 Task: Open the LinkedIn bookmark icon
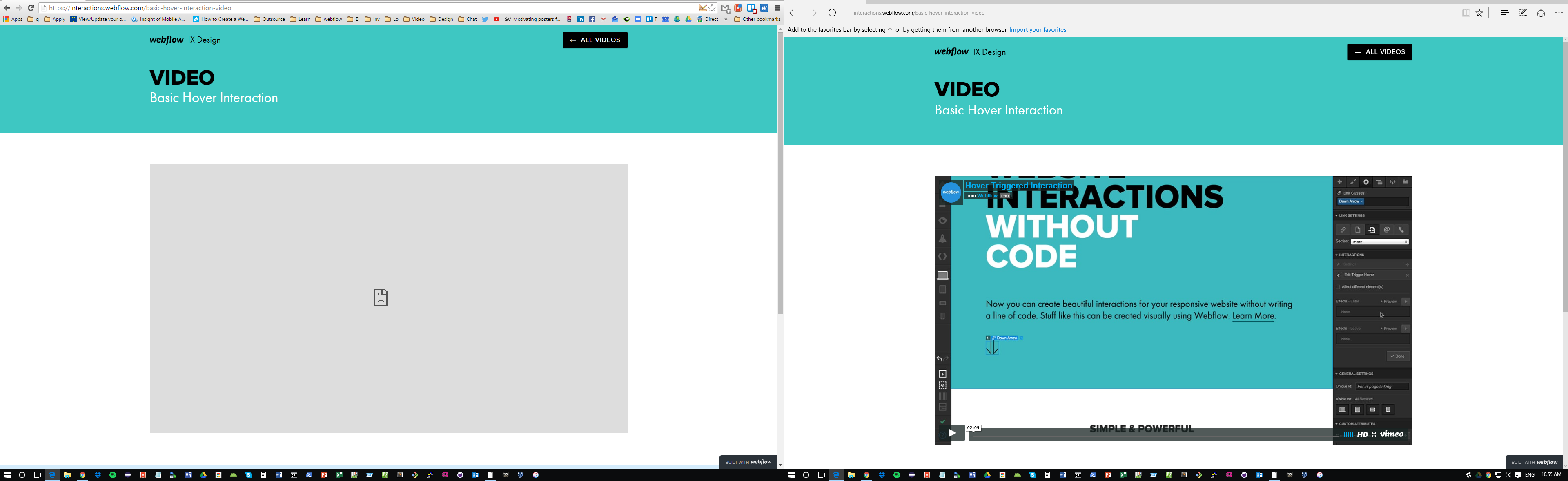[581, 20]
